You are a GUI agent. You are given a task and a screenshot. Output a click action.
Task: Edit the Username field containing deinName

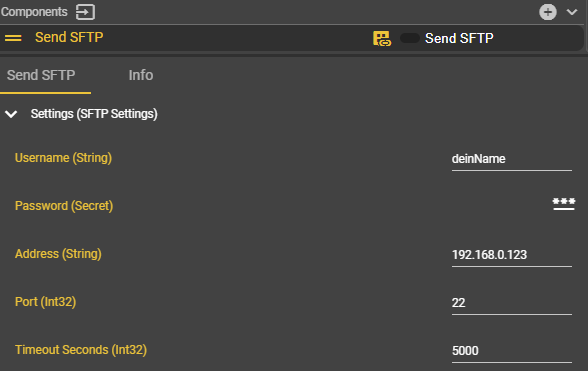512,160
